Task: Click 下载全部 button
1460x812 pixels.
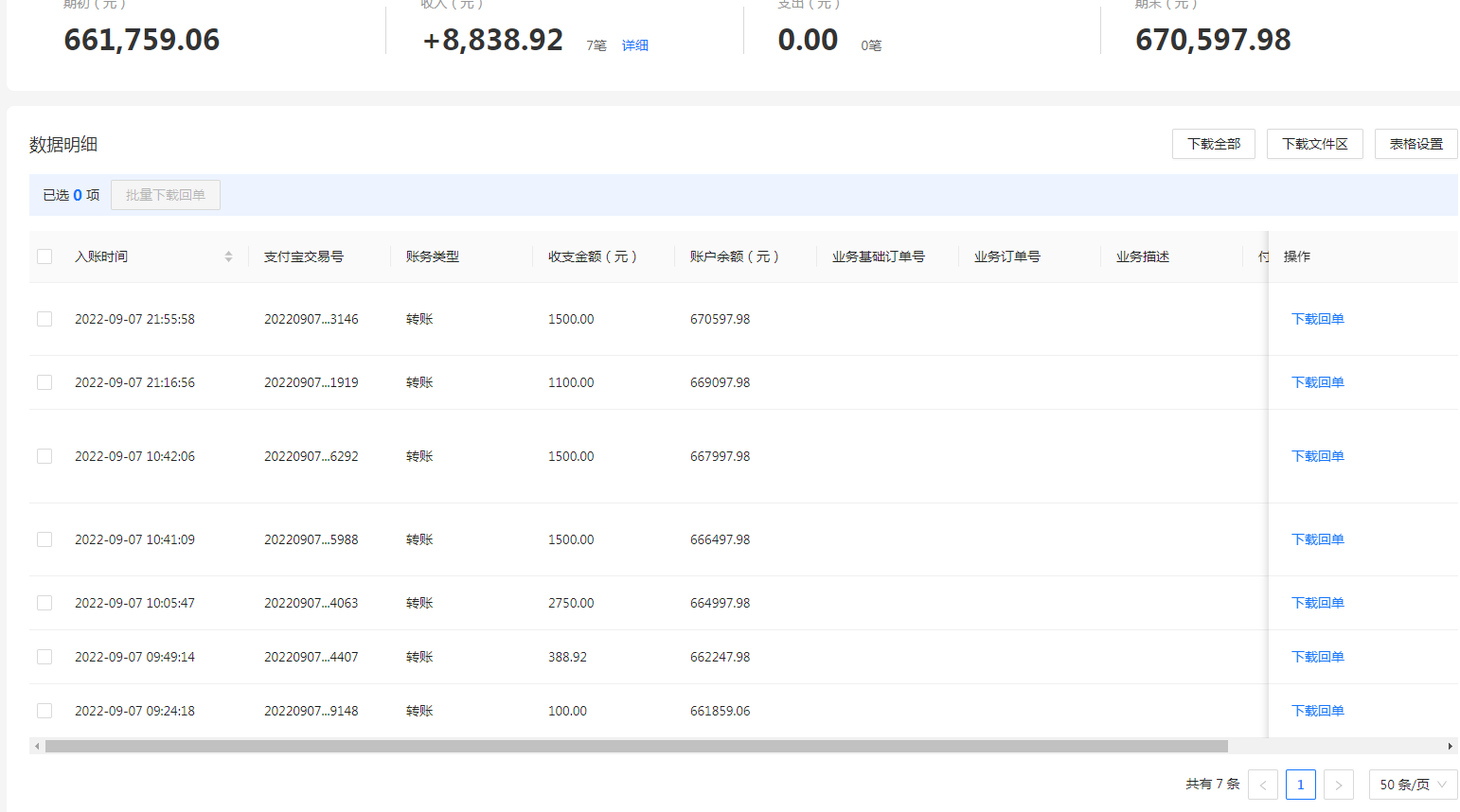Action: coord(1214,144)
